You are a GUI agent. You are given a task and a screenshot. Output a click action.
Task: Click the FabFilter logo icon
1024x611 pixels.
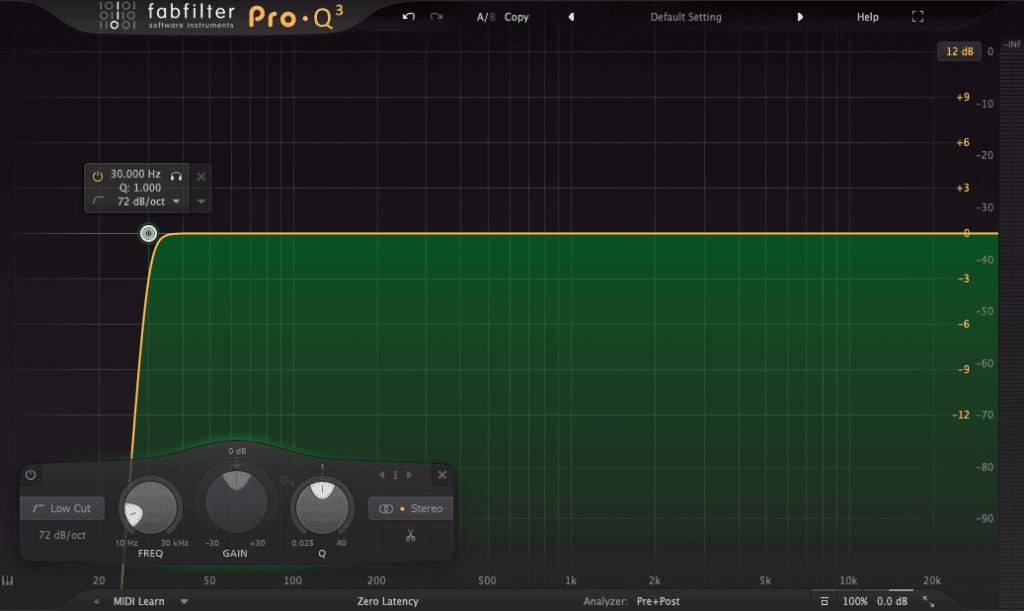click(118, 16)
